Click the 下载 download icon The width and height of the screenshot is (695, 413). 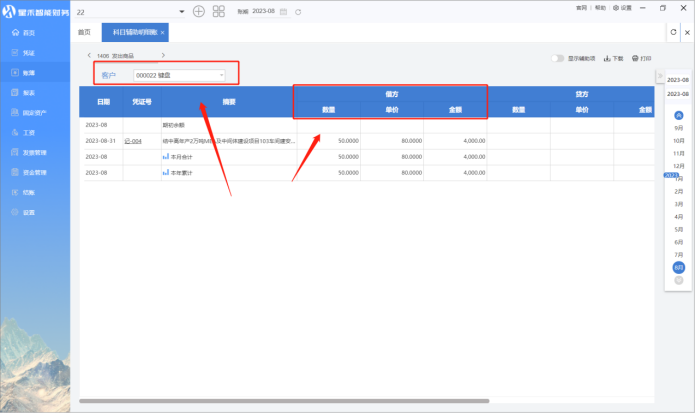(612, 58)
